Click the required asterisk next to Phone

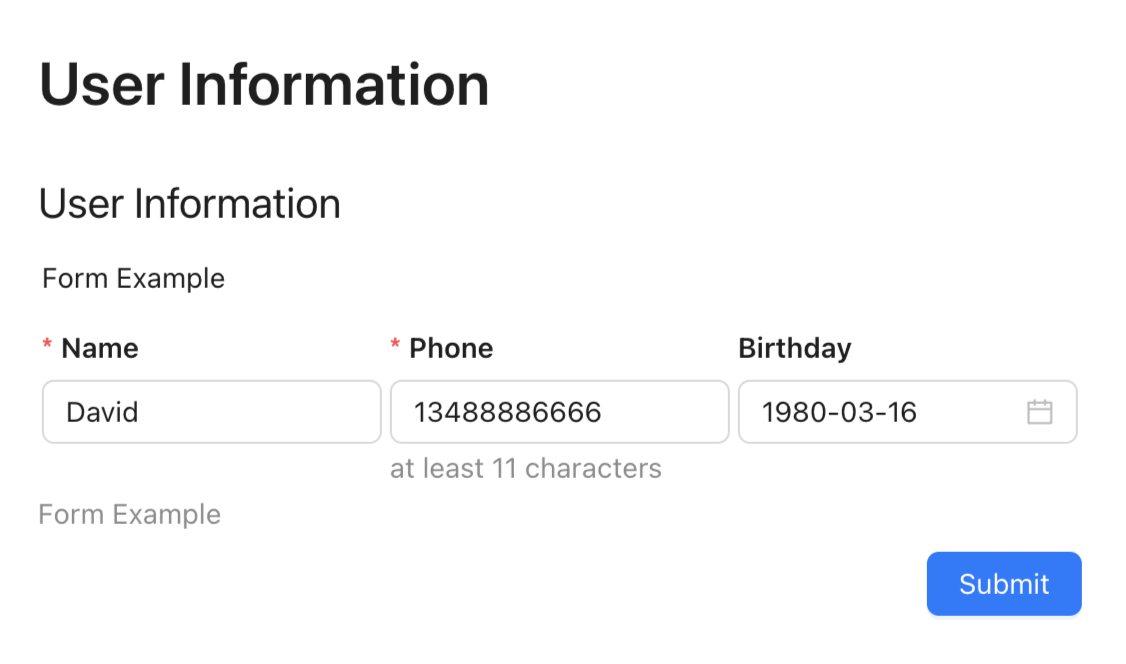[395, 347]
